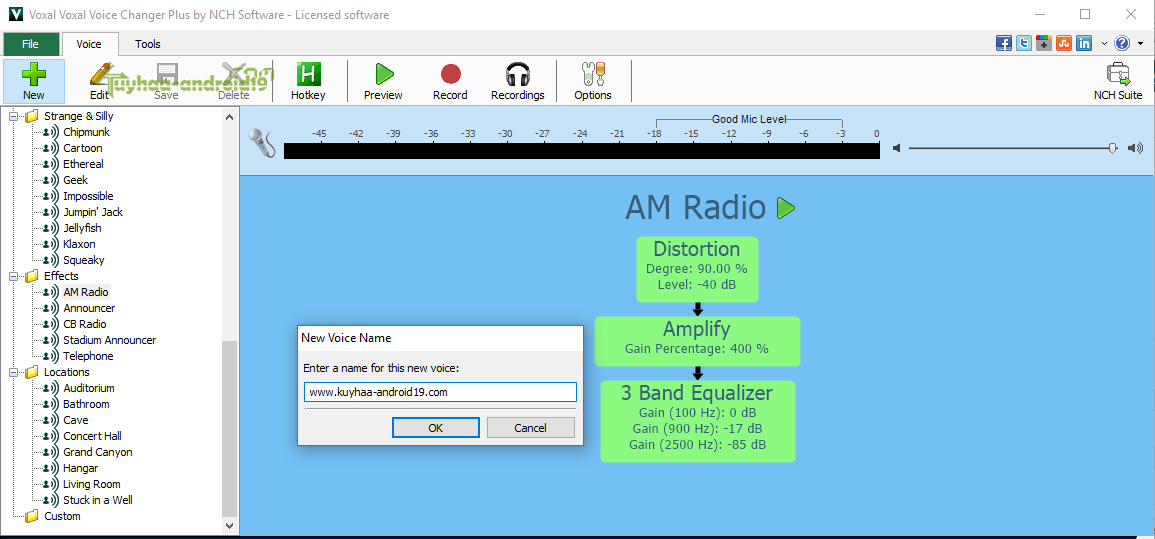This screenshot has width=1155, height=539.
Task: Click the Voxal V logo in title bar
Action: pos(14,15)
